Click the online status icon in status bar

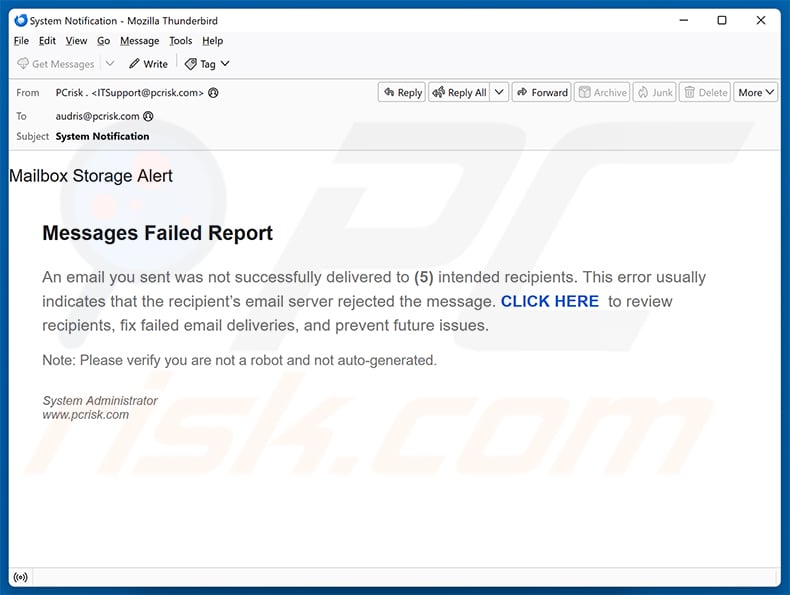point(21,577)
